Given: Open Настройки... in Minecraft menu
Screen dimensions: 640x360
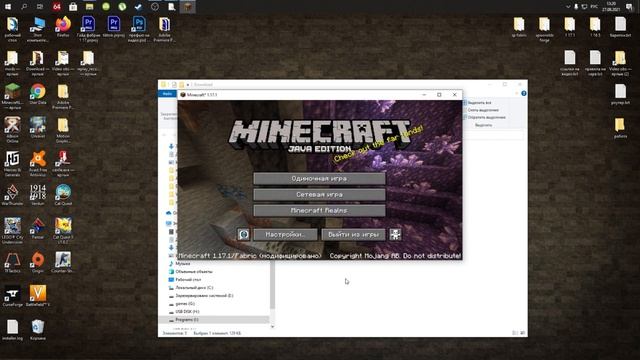Looking at the screenshot, I should [285, 234].
